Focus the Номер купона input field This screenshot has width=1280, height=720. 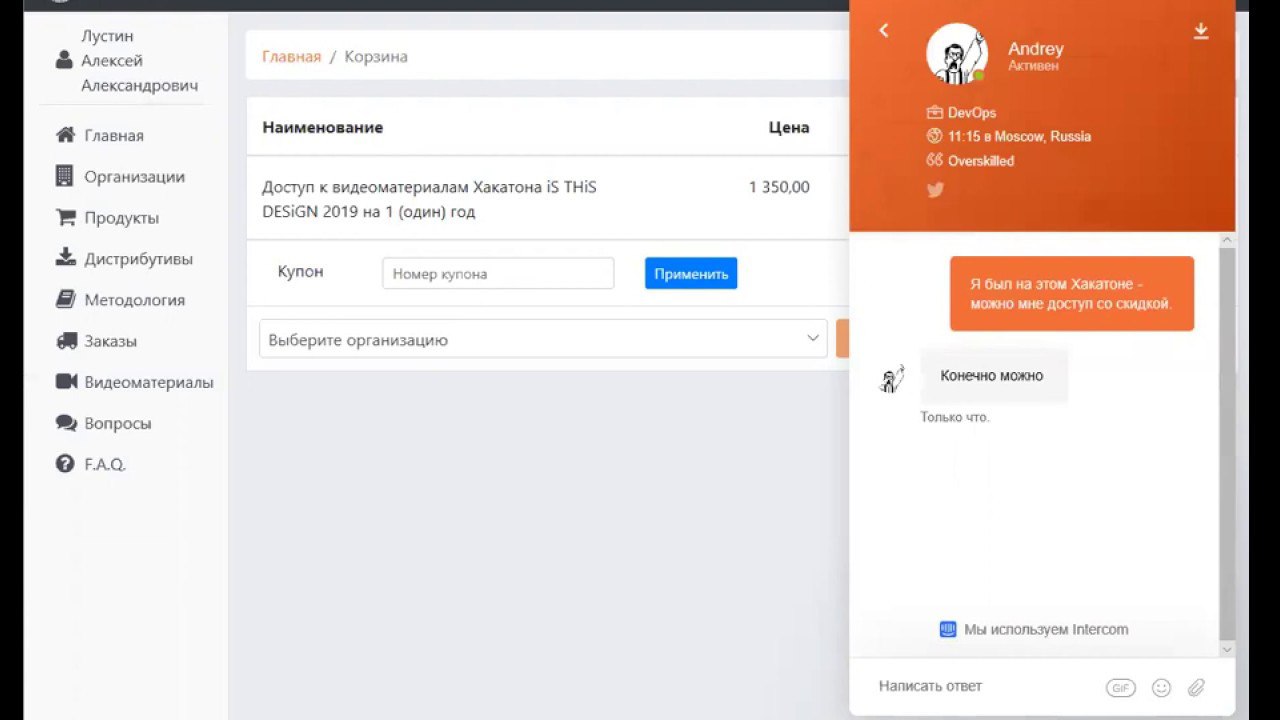[x=498, y=273]
